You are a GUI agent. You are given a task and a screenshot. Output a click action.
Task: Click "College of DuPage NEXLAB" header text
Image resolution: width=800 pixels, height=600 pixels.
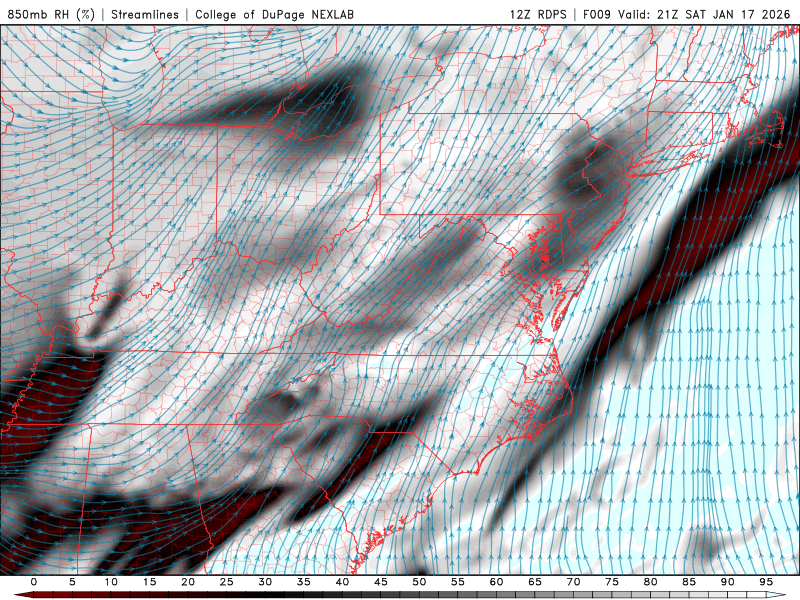[x=274, y=14]
